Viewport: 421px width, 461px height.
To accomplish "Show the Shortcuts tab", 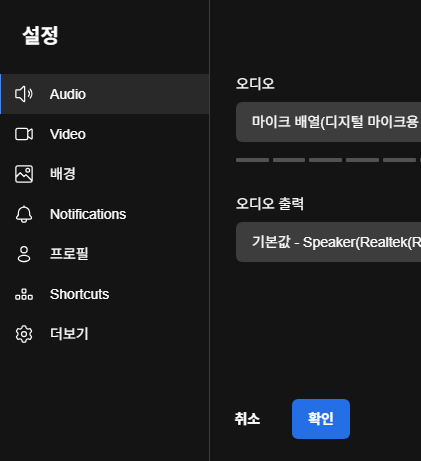I will (x=105, y=294).
